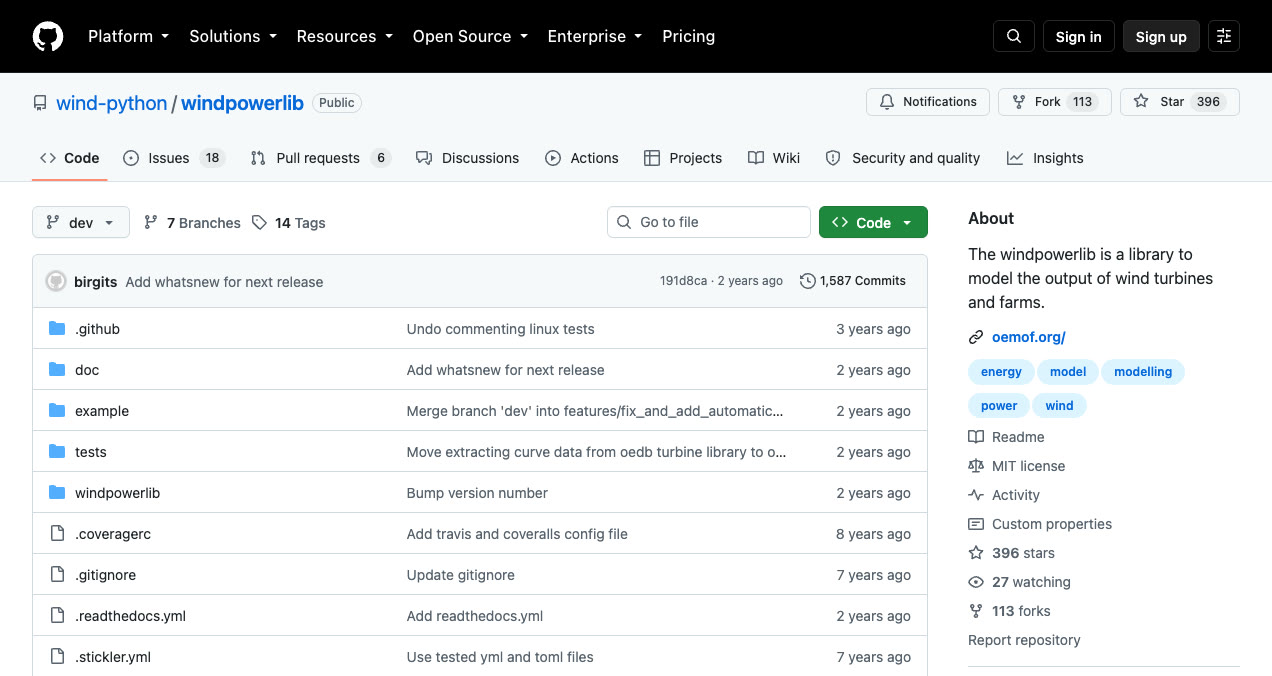The image size is (1272, 676).
Task: Open the search magnifier button
Action: pos(1014,36)
